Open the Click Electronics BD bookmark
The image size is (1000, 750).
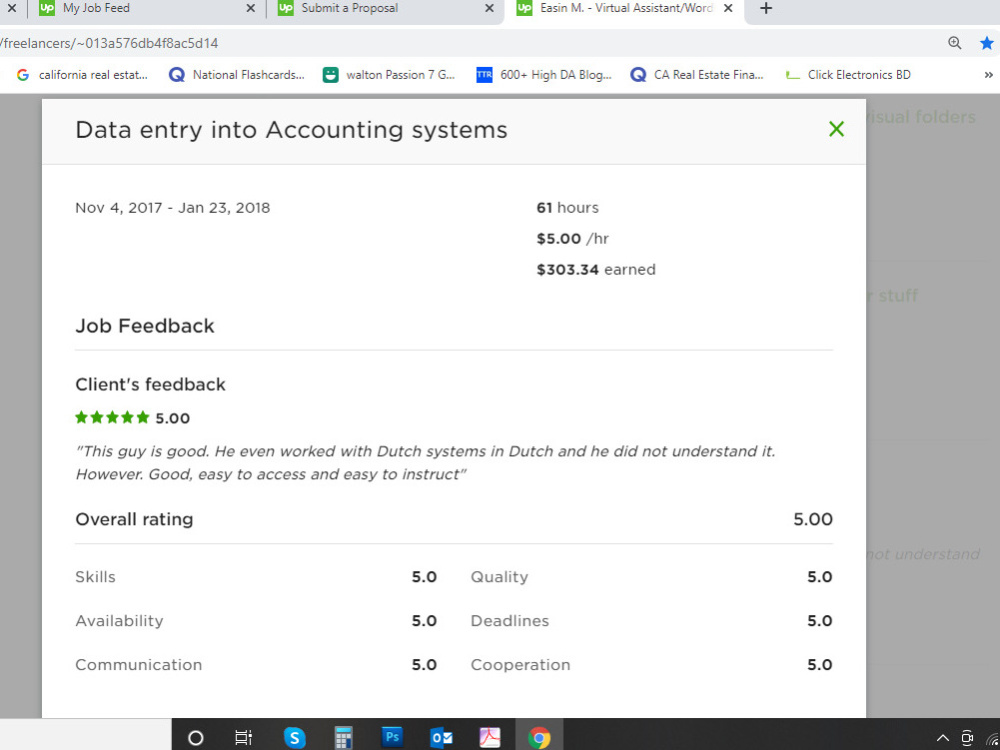click(848, 75)
